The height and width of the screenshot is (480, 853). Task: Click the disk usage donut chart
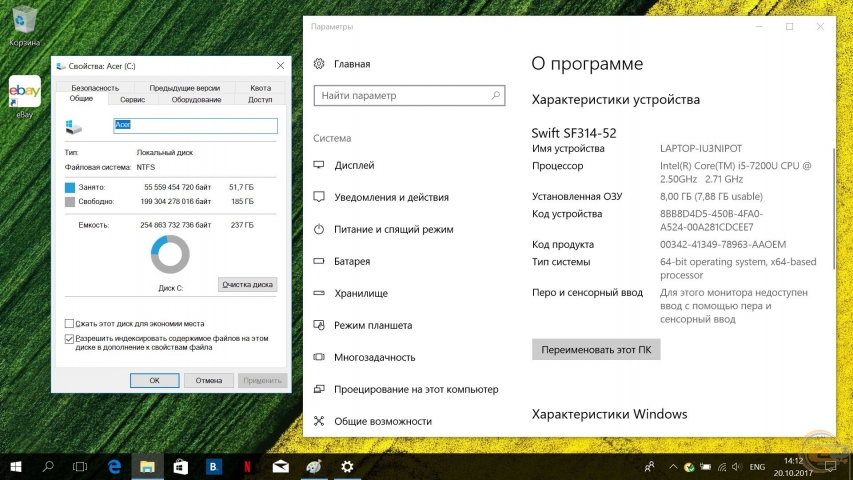(170, 254)
